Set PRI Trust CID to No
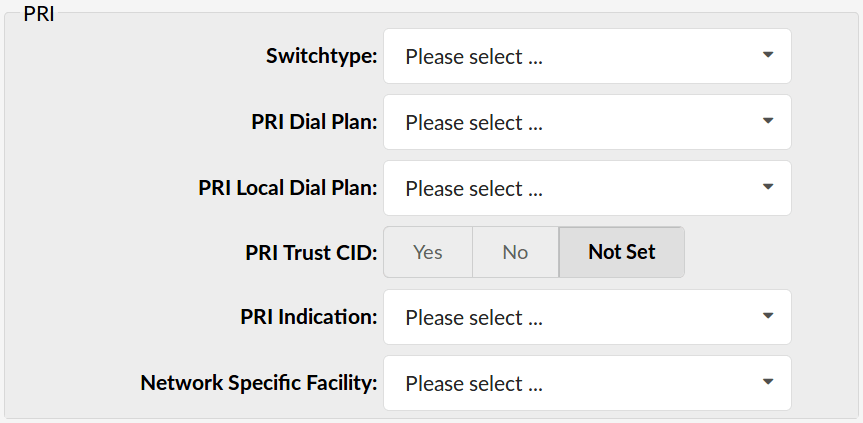 [x=515, y=252]
